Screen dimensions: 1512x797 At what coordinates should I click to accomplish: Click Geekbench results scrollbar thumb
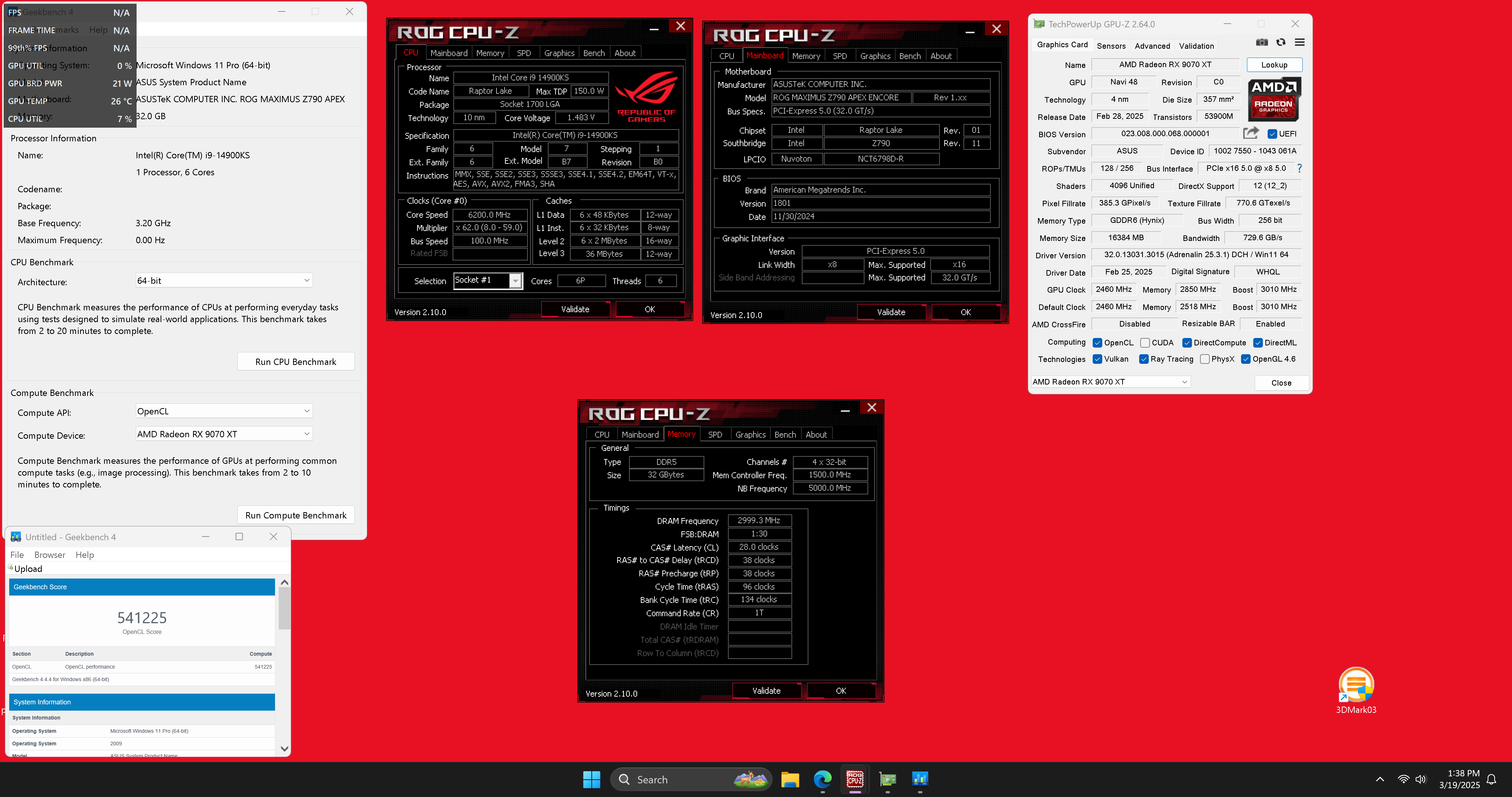[x=284, y=607]
